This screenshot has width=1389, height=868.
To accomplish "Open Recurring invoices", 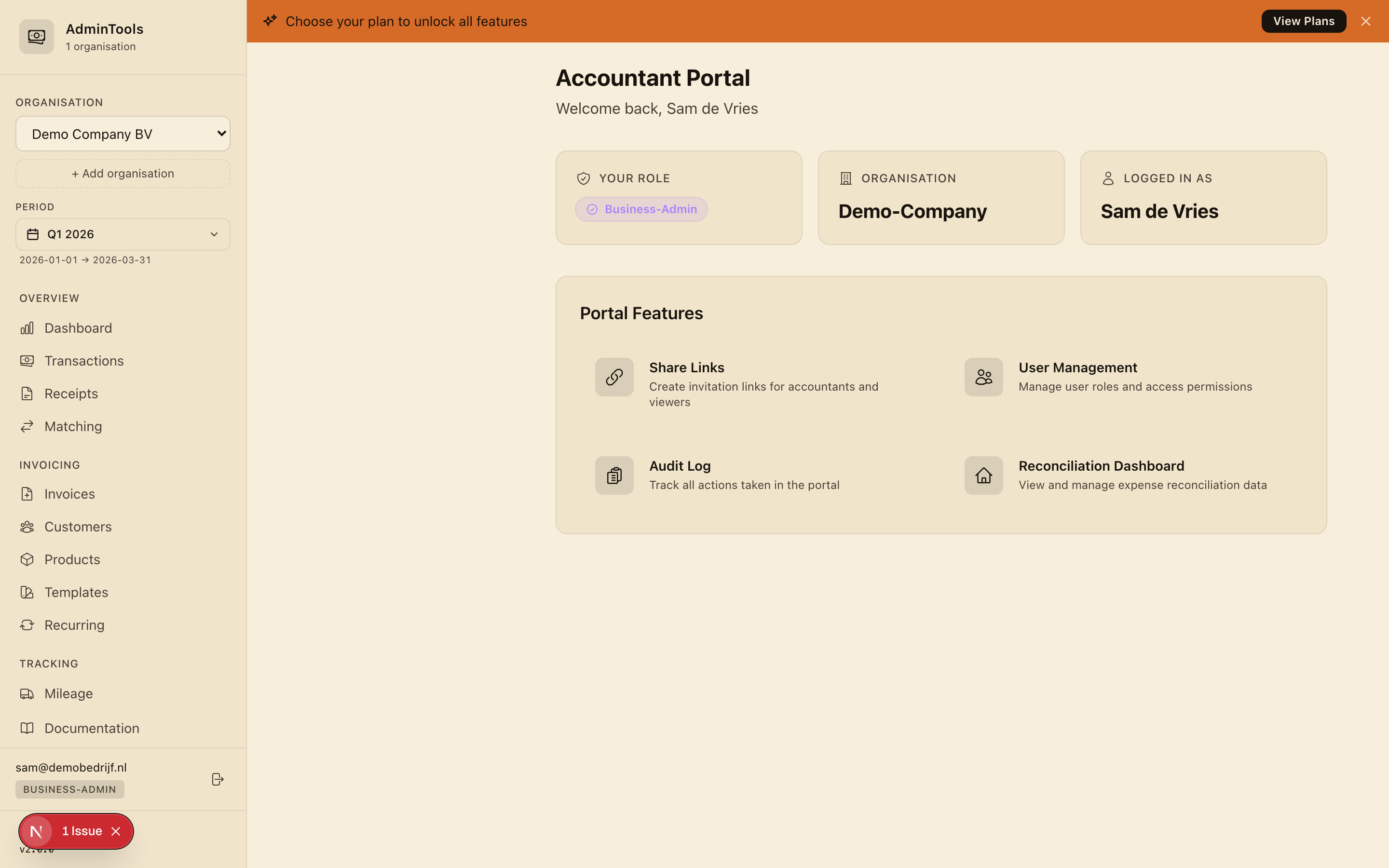I will point(123,624).
